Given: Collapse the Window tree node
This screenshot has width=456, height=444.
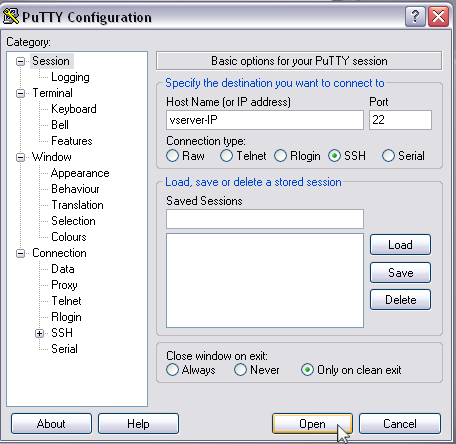Looking at the screenshot, I should tap(20, 157).
